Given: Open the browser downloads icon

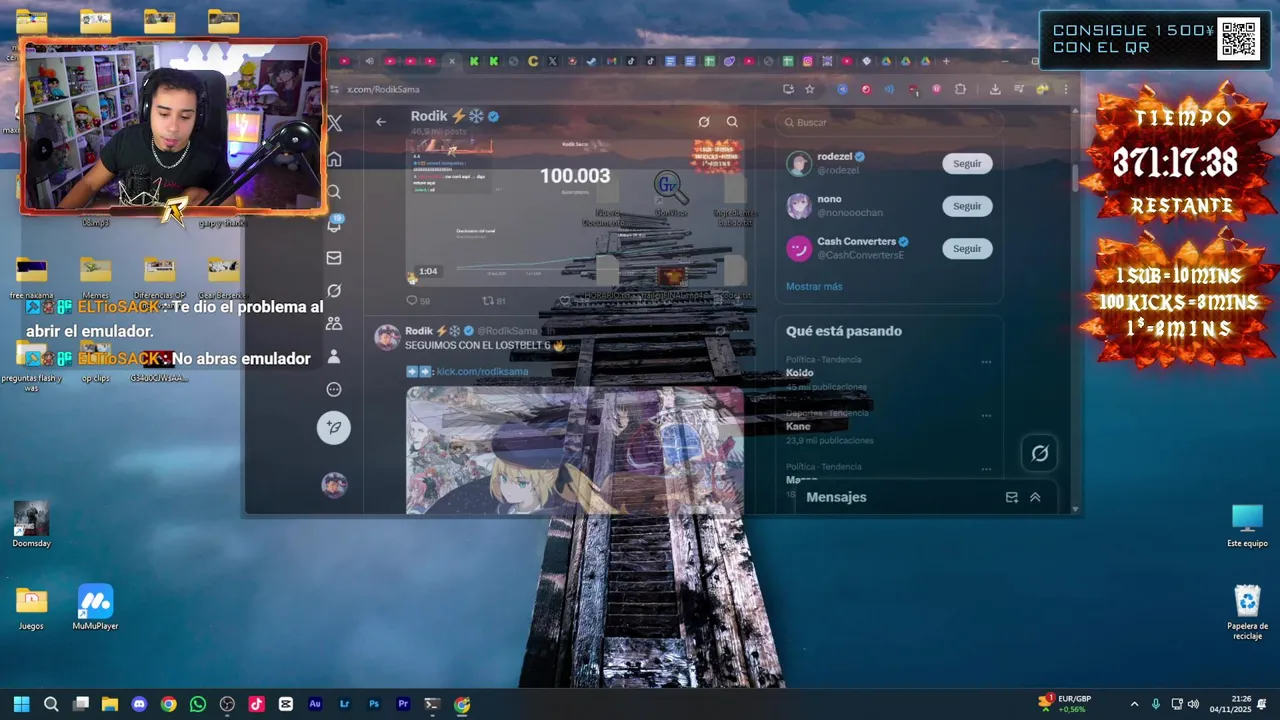Looking at the screenshot, I should coord(995,89).
